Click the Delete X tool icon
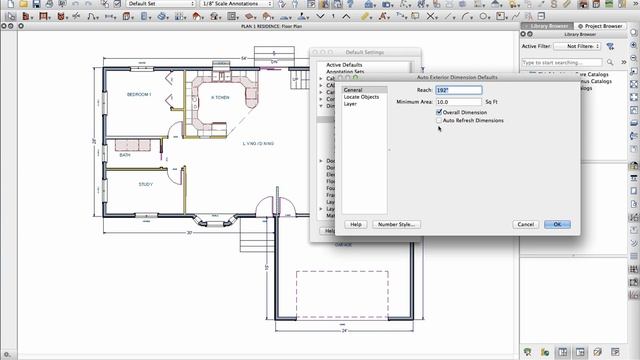 (x=431, y=16)
